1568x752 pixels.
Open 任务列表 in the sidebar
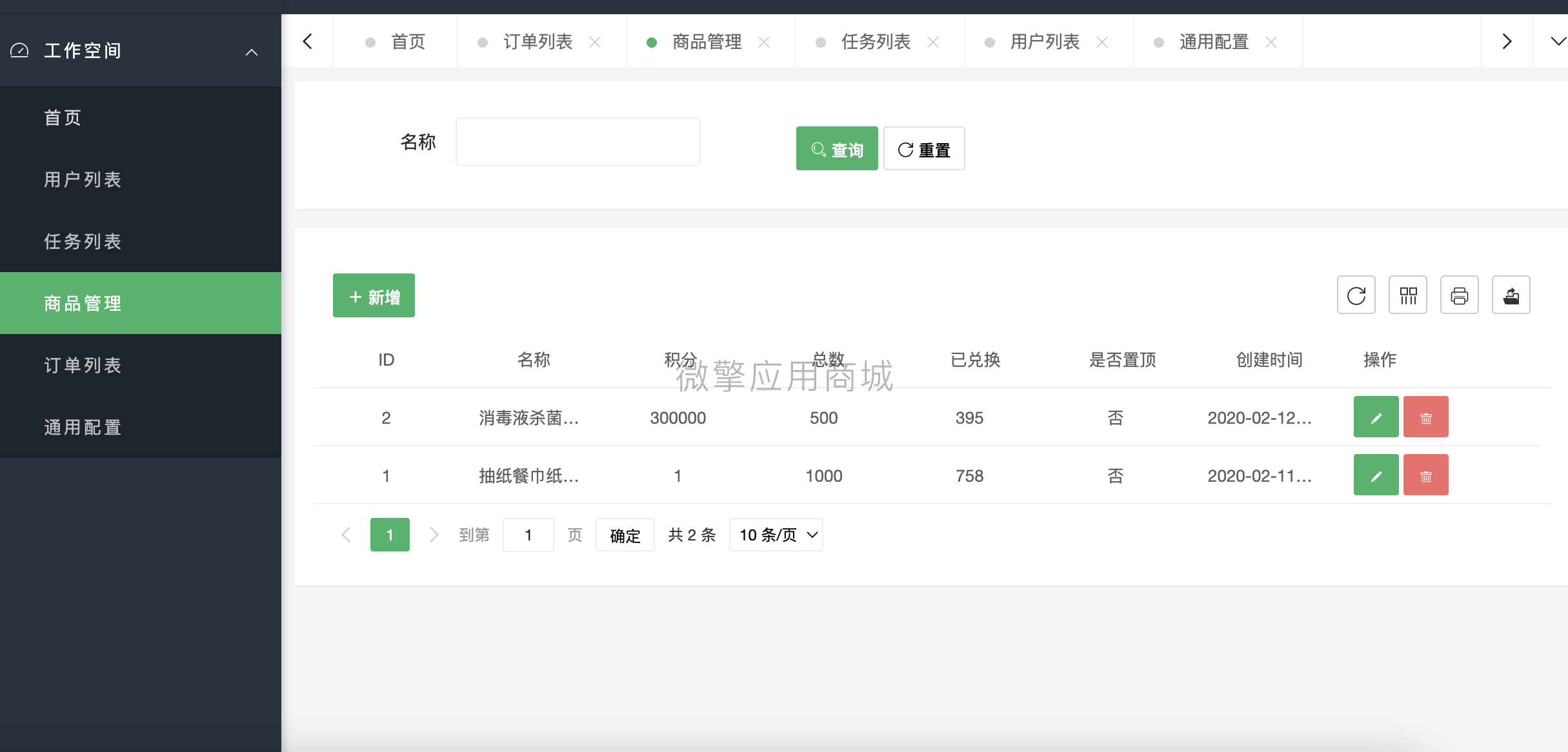pos(141,241)
